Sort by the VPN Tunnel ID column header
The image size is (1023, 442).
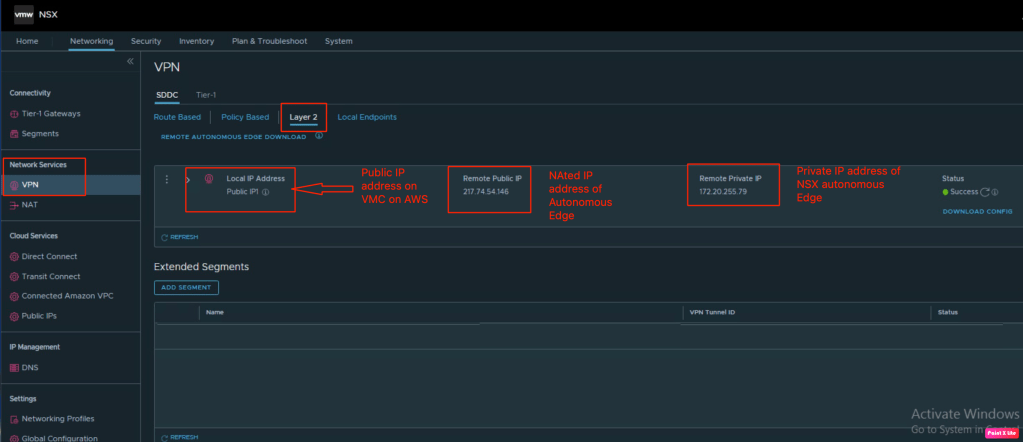click(x=712, y=312)
